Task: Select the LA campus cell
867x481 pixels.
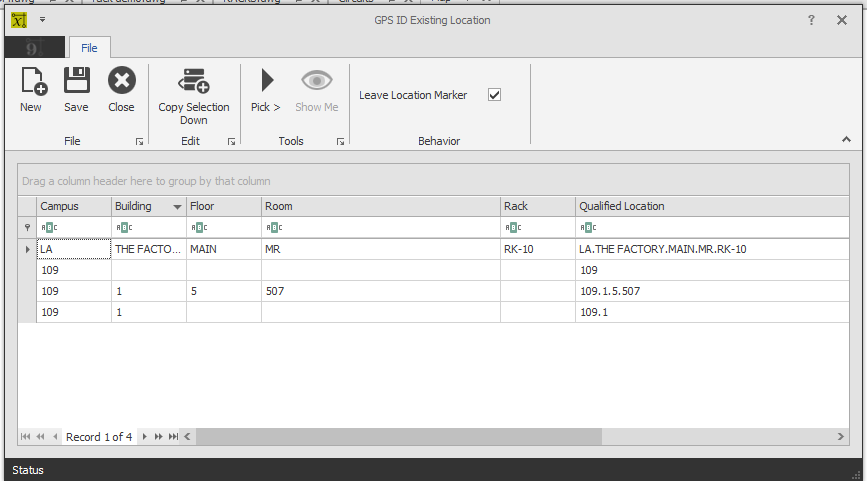Action: (x=74, y=249)
